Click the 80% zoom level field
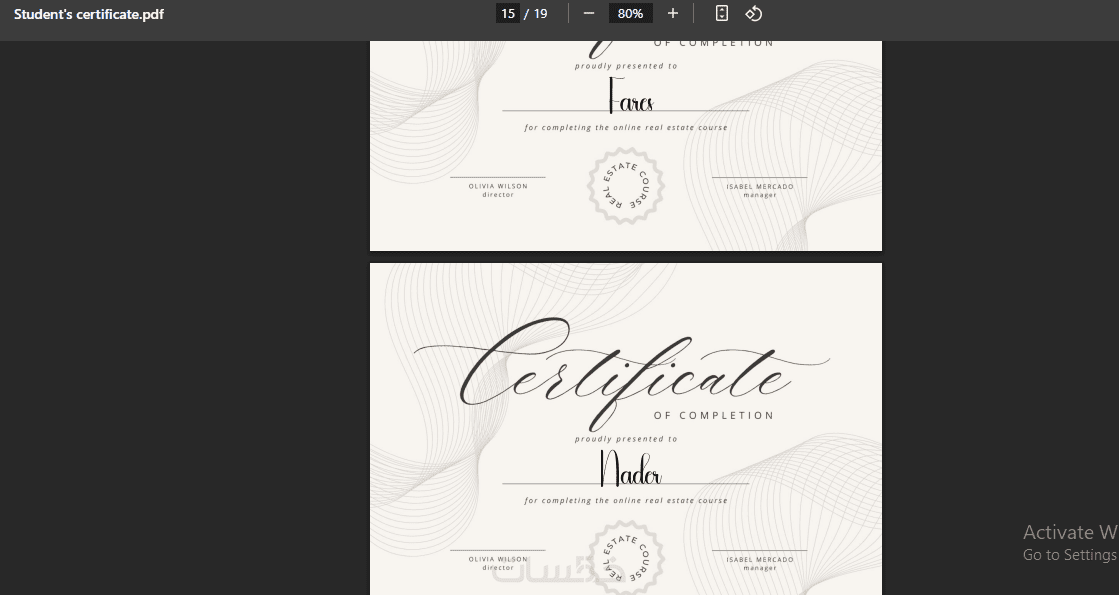This screenshot has height=595, width=1119. [x=630, y=14]
